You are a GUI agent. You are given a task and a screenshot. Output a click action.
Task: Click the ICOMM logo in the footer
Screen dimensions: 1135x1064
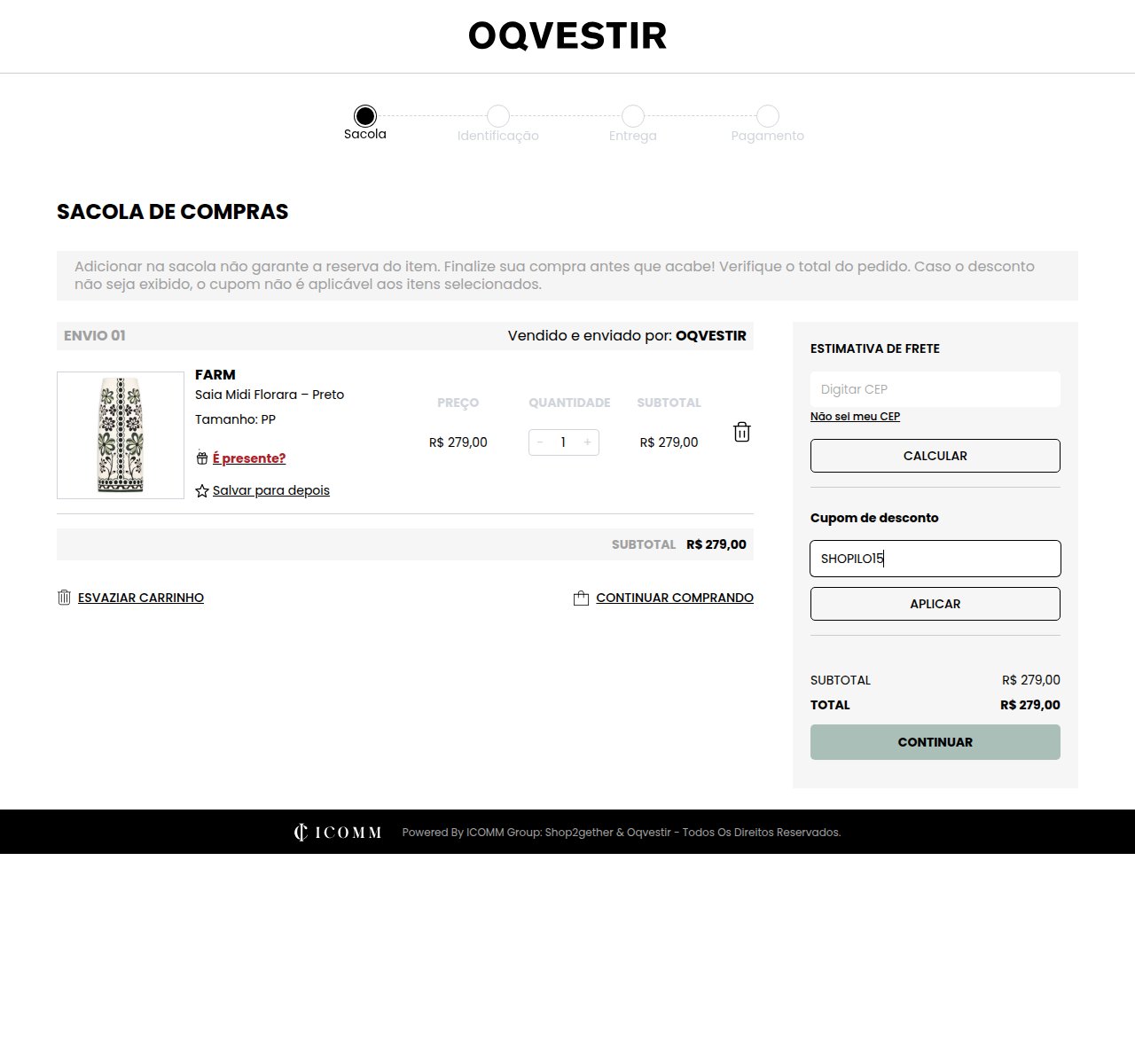point(338,832)
